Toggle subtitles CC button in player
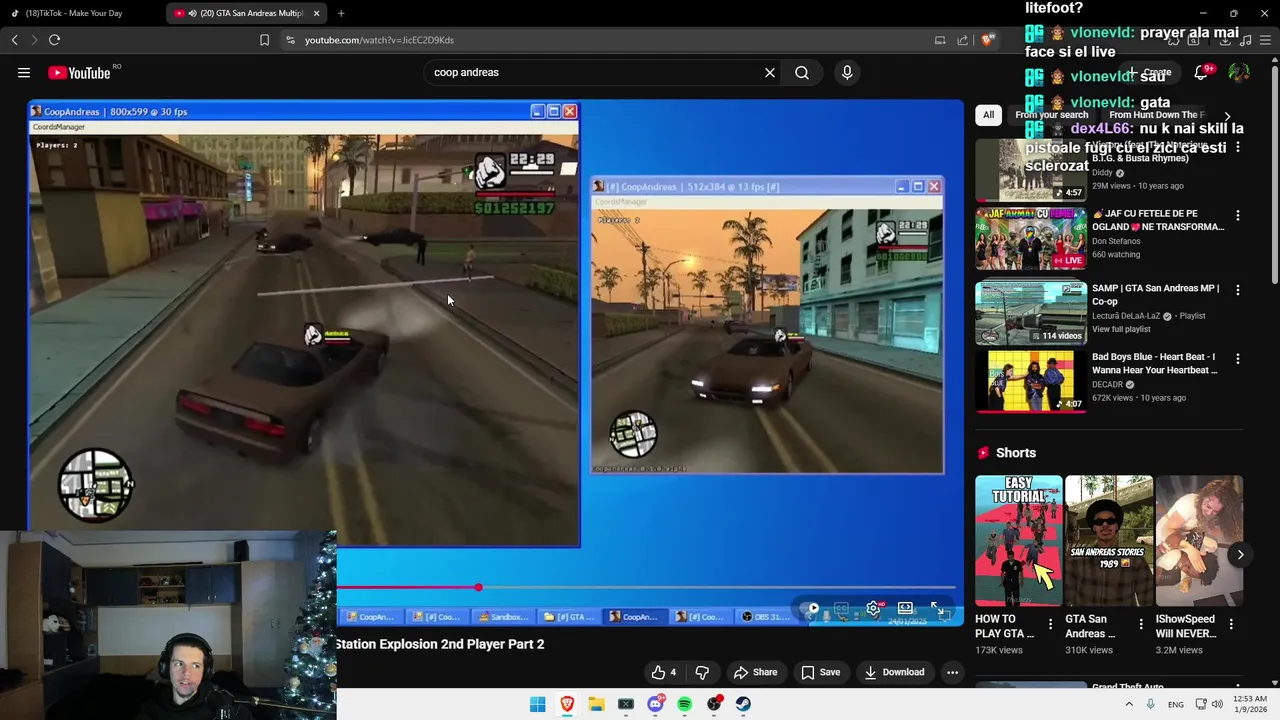 (842, 608)
